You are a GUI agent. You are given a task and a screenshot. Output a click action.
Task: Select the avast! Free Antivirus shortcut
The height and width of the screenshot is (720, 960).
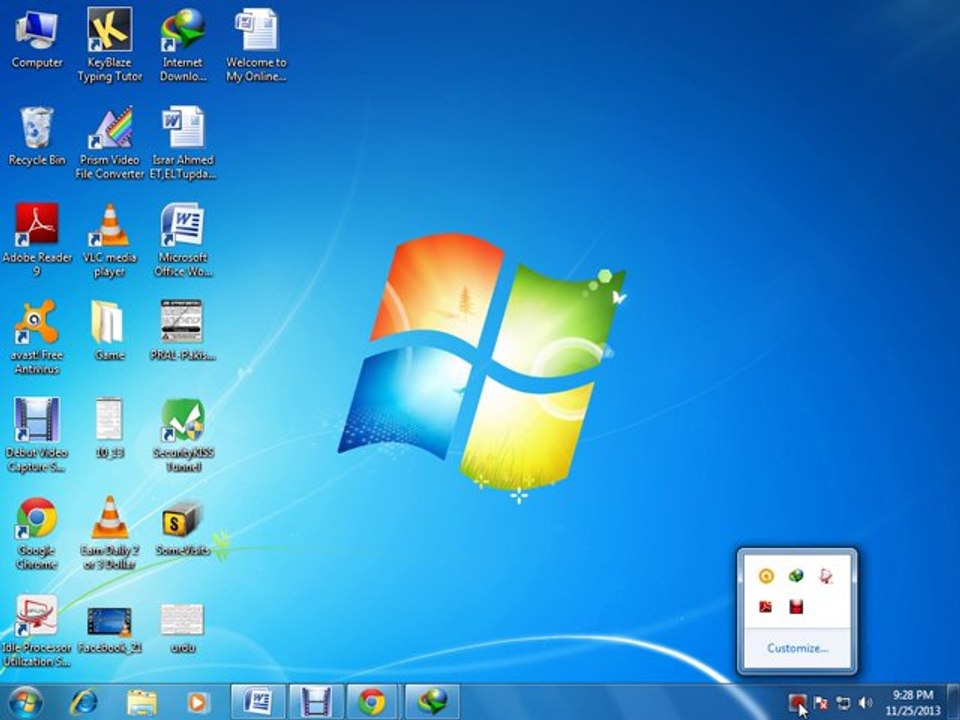click(x=37, y=337)
